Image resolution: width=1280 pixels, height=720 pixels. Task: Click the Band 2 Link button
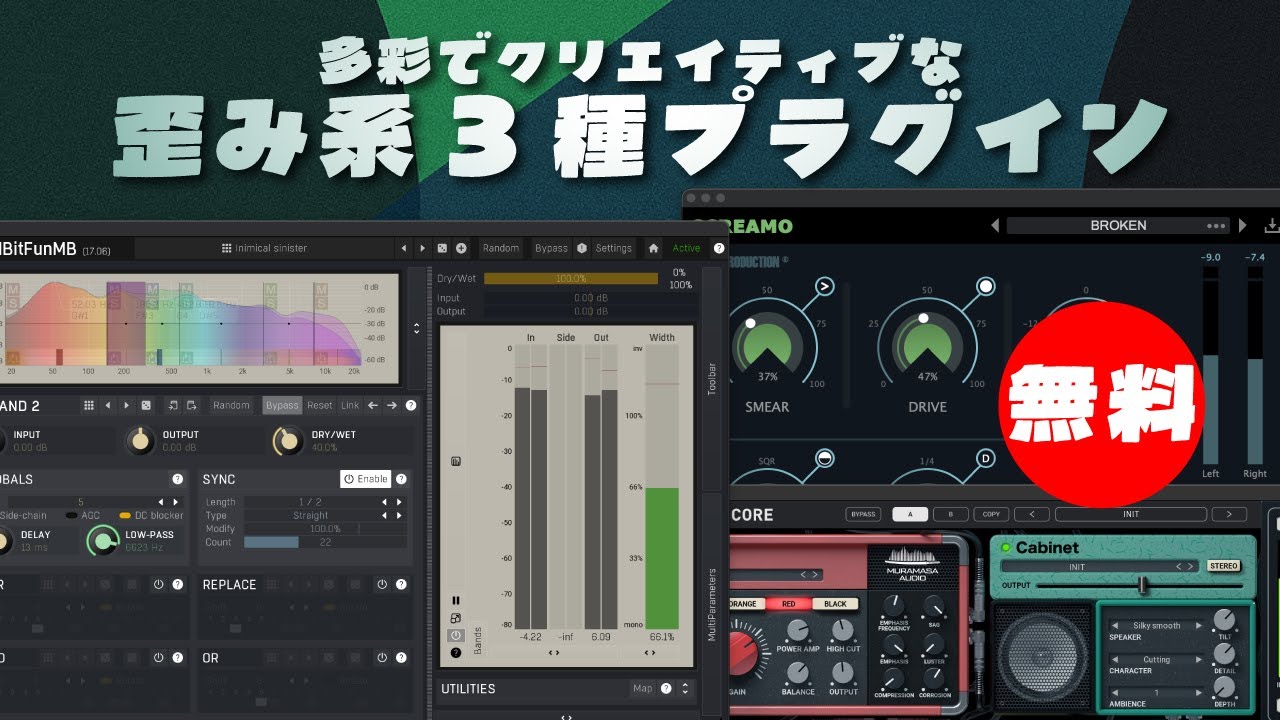tap(350, 405)
